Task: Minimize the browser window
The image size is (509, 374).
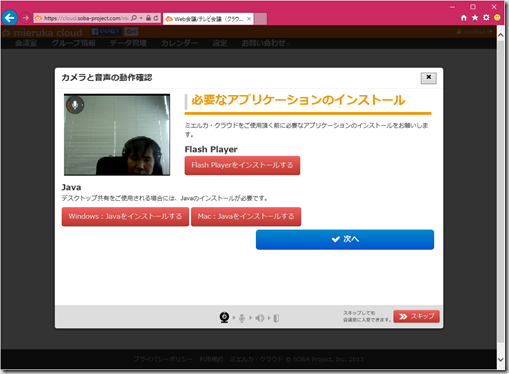Action: 452,7
